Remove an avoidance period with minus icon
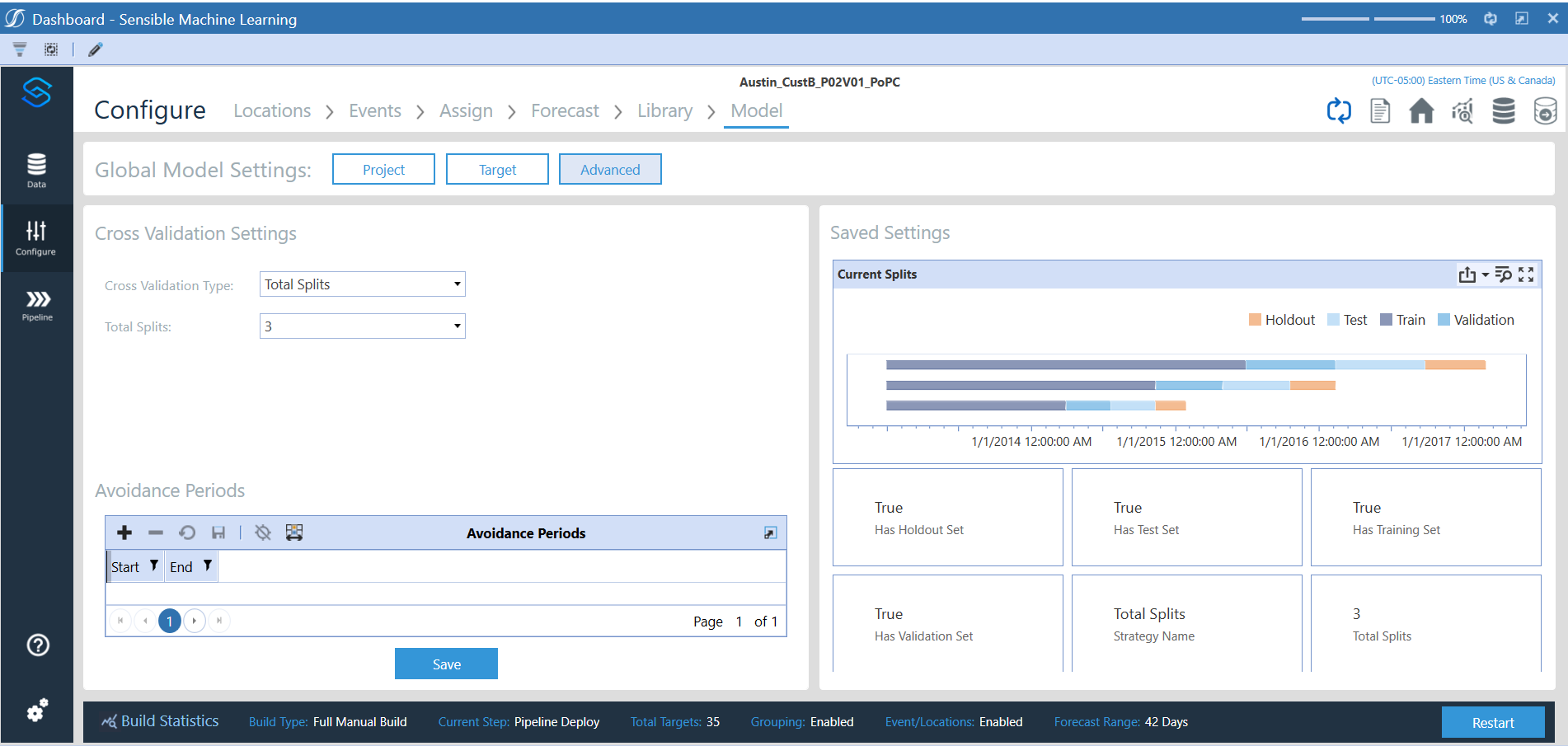The height and width of the screenshot is (746, 1568). coord(156,533)
